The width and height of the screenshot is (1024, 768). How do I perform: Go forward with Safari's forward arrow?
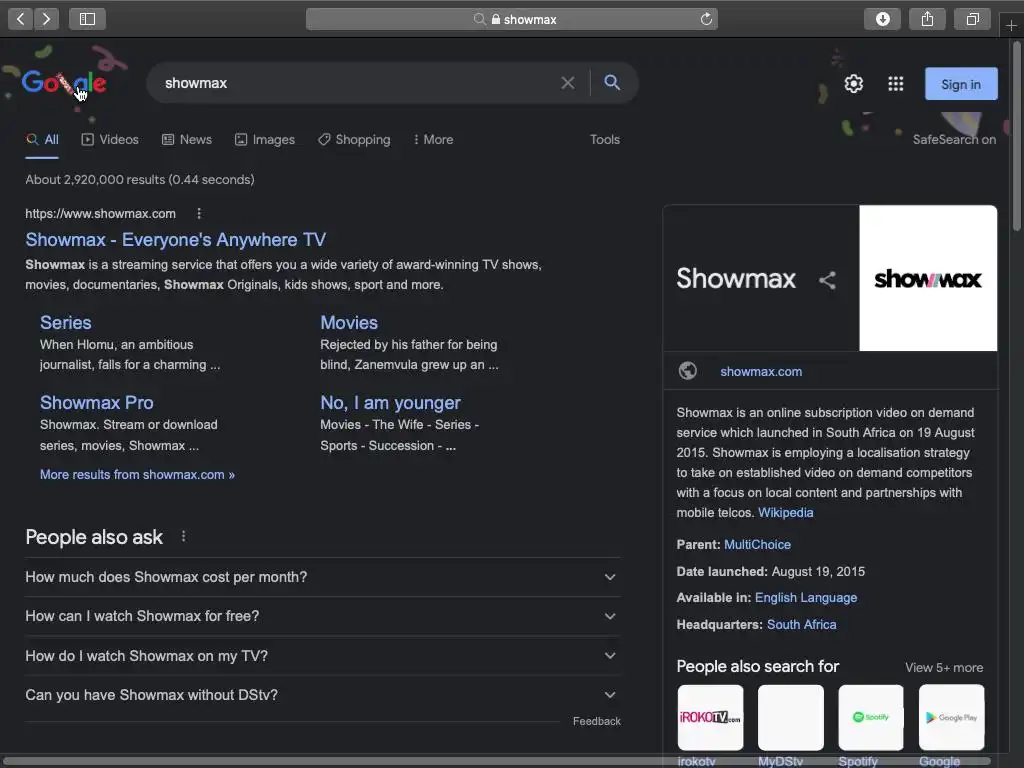pos(46,19)
